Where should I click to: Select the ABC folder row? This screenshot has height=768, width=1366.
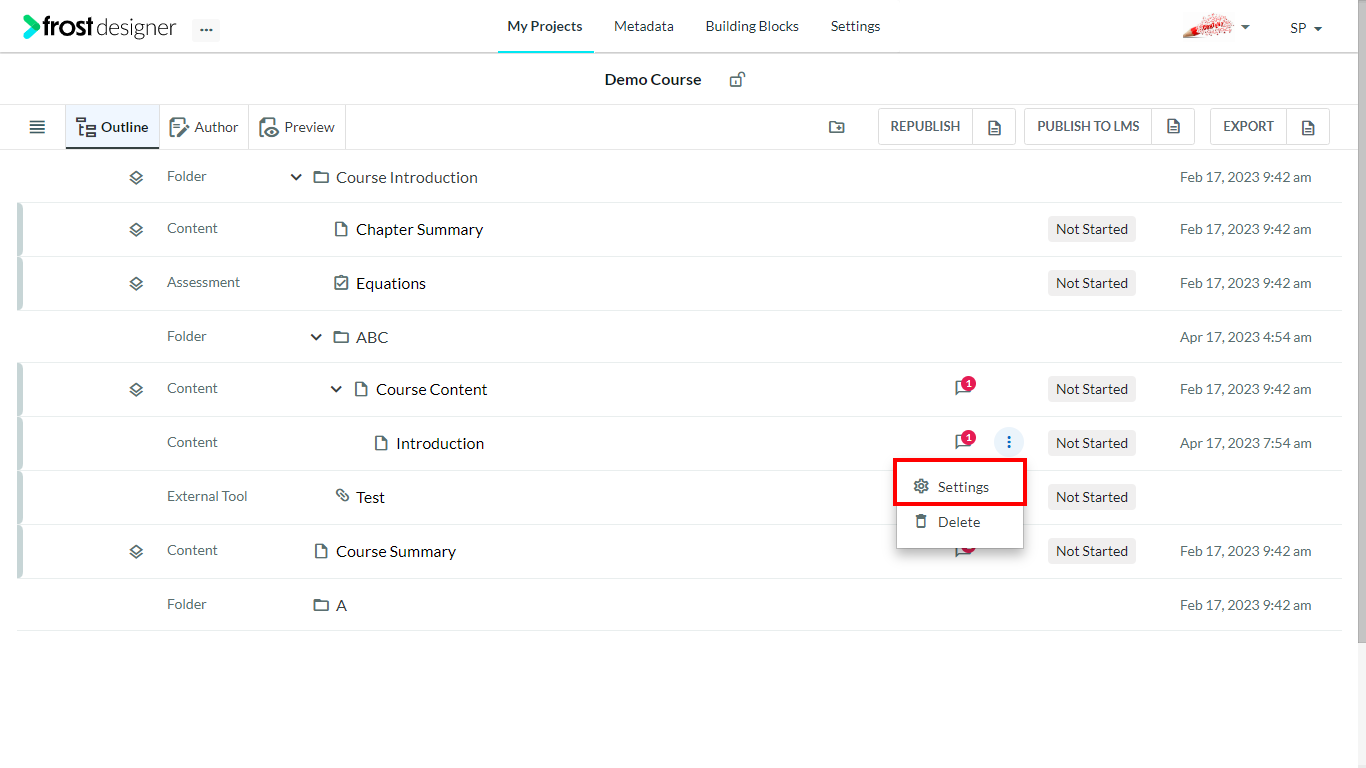(x=680, y=337)
